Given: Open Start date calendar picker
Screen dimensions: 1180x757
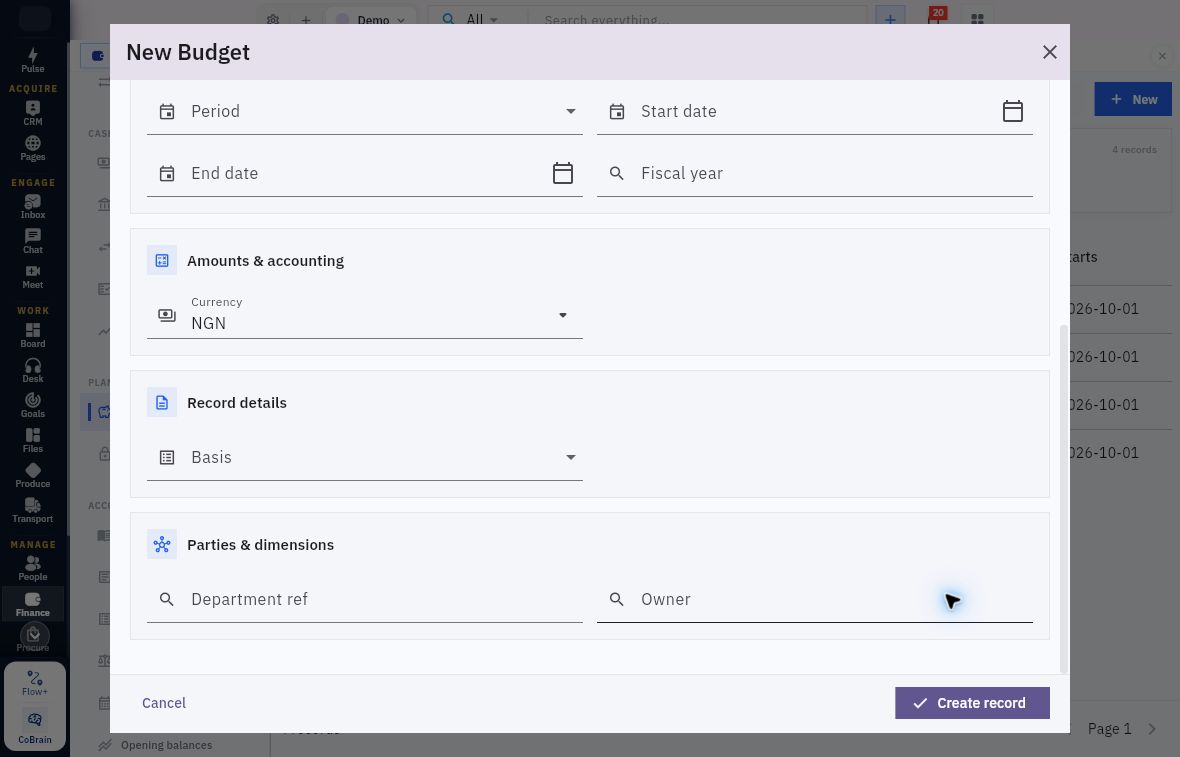Looking at the screenshot, I should tap(1012, 111).
